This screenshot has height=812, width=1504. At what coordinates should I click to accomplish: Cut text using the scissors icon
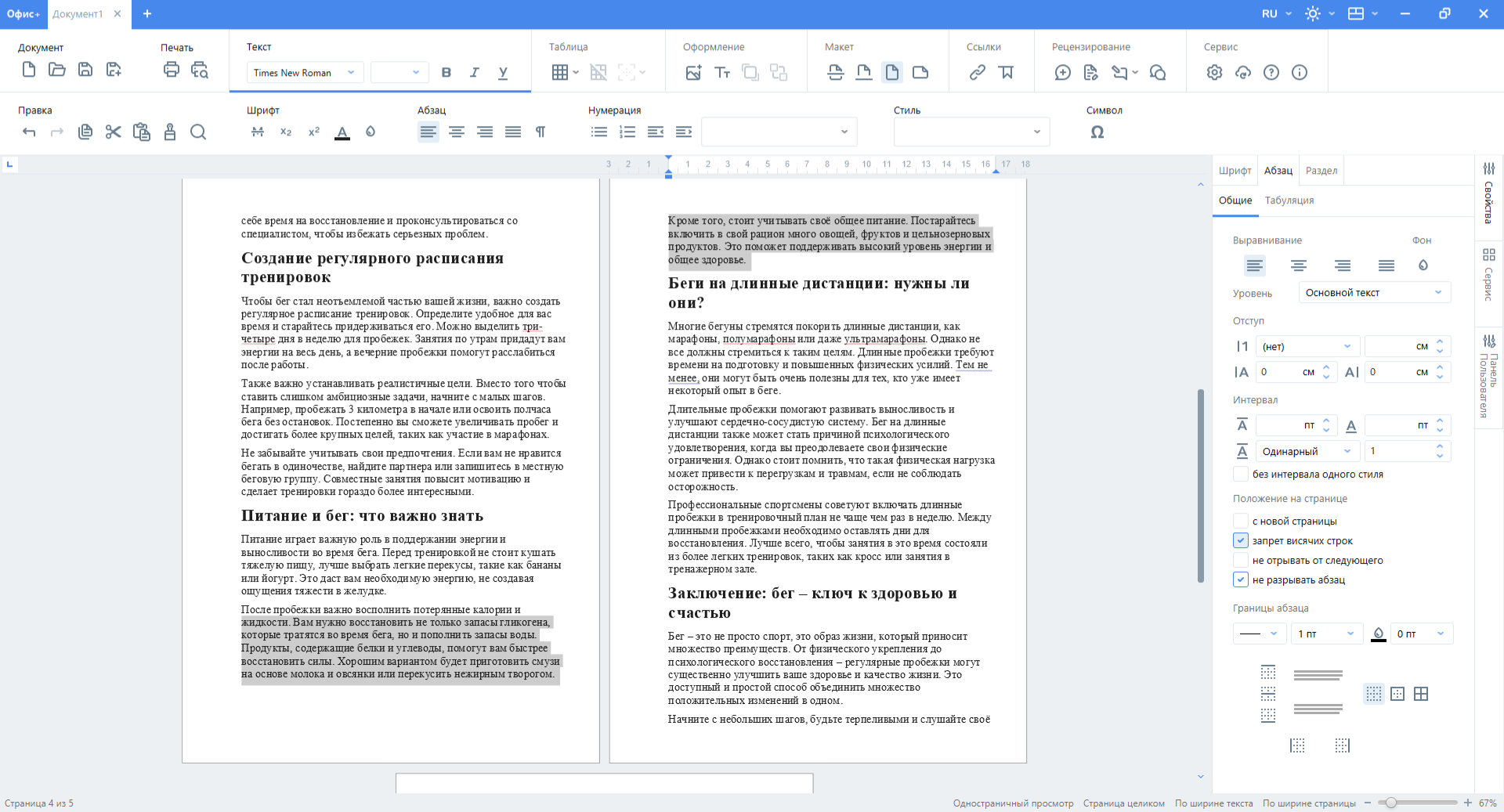[113, 132]
